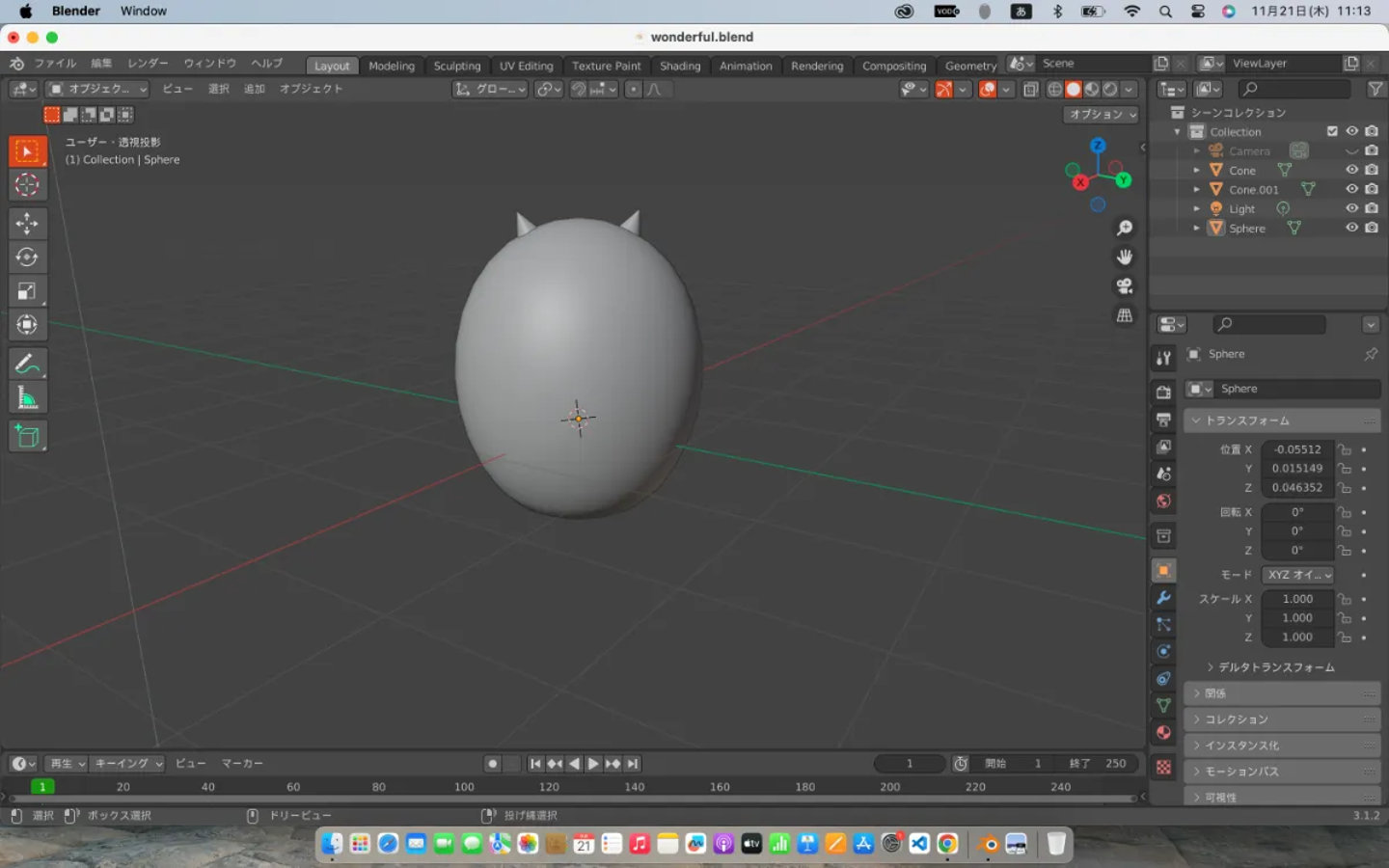Select the Measure tool
The image size is (1389, 868).
(x=27, y=397)
